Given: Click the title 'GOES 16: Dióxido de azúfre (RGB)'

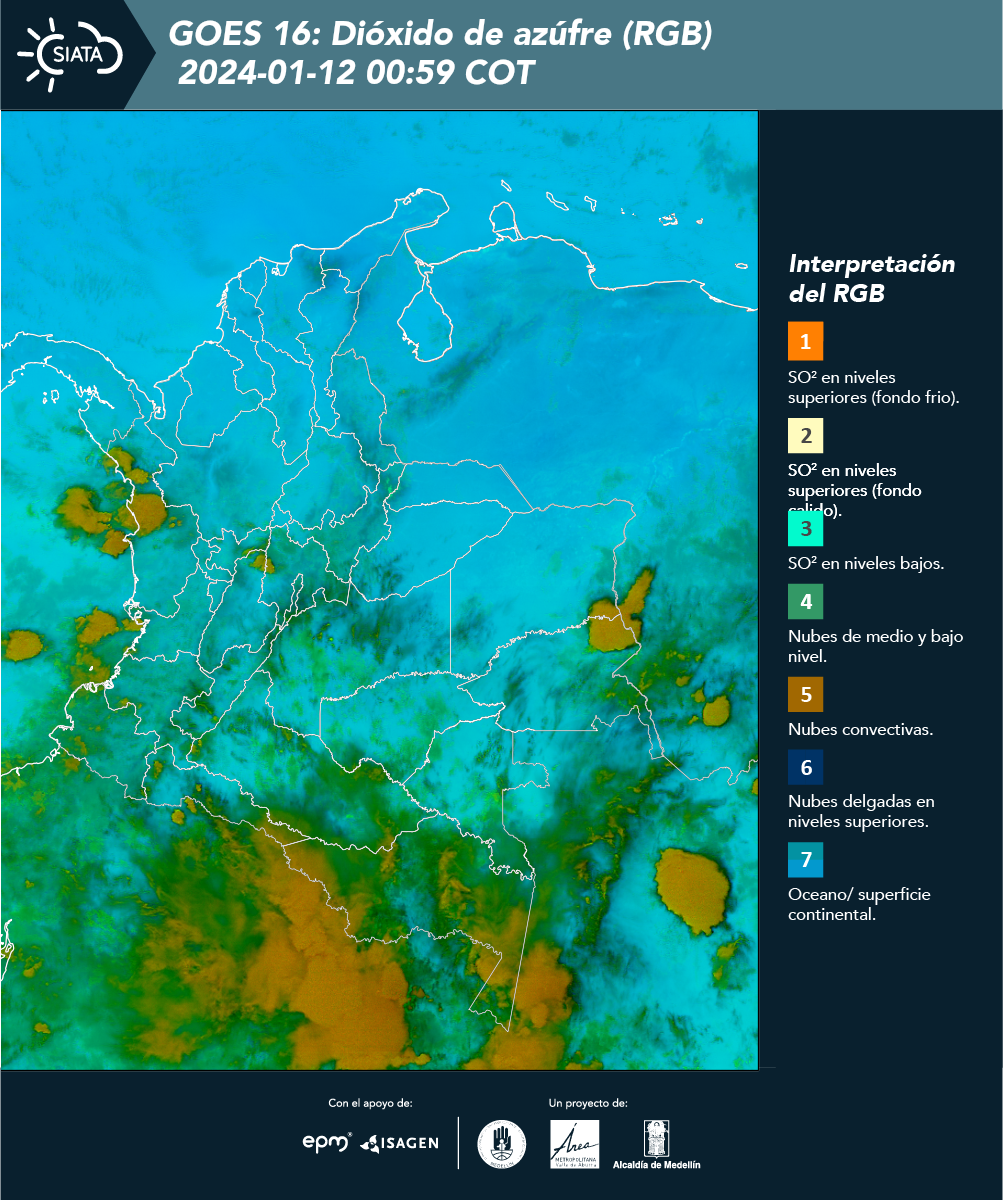Looking at the screenshot, I should (x=441, y=35).
